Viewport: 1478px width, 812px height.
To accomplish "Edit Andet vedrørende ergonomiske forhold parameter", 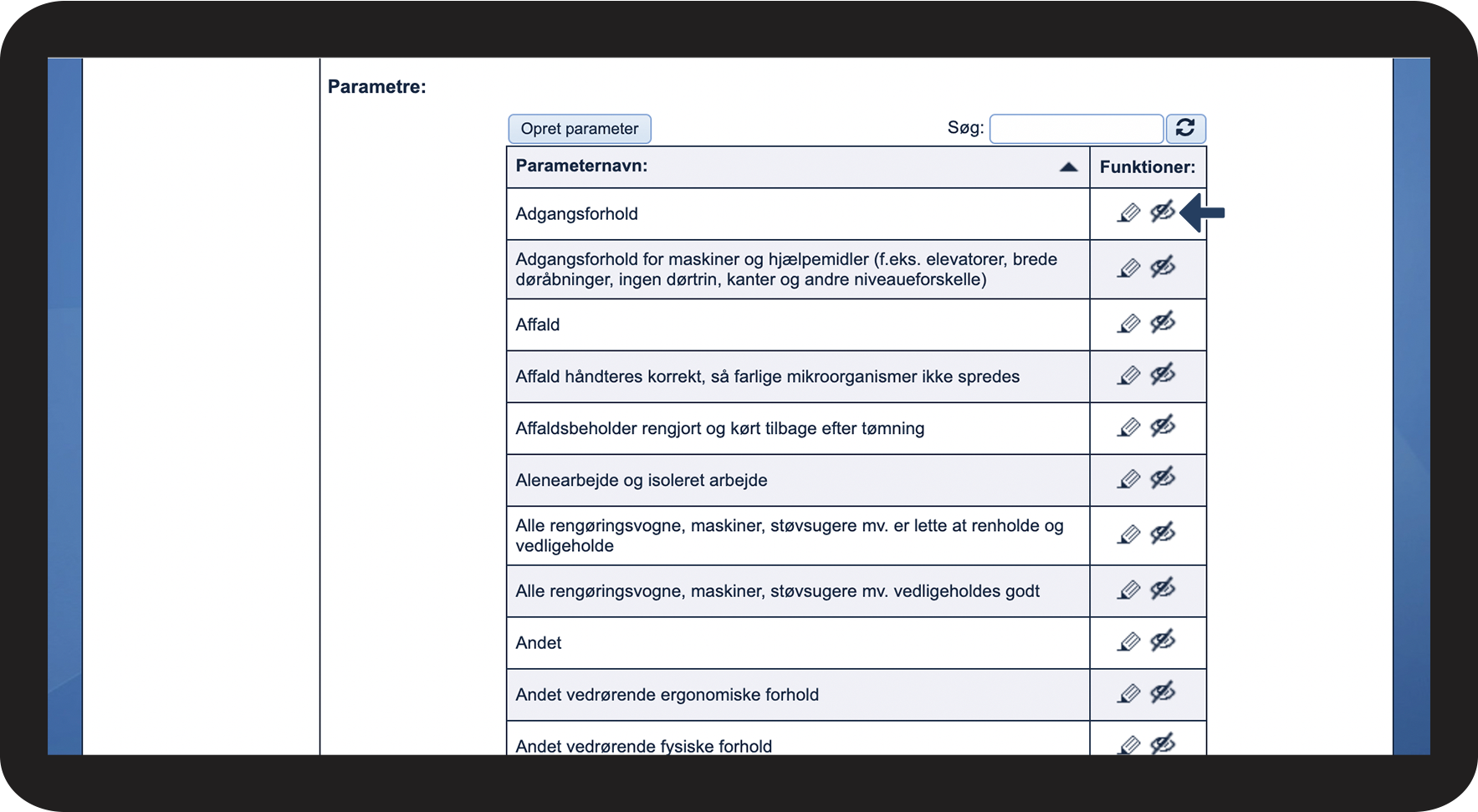I will click(x=1128, y=693).
